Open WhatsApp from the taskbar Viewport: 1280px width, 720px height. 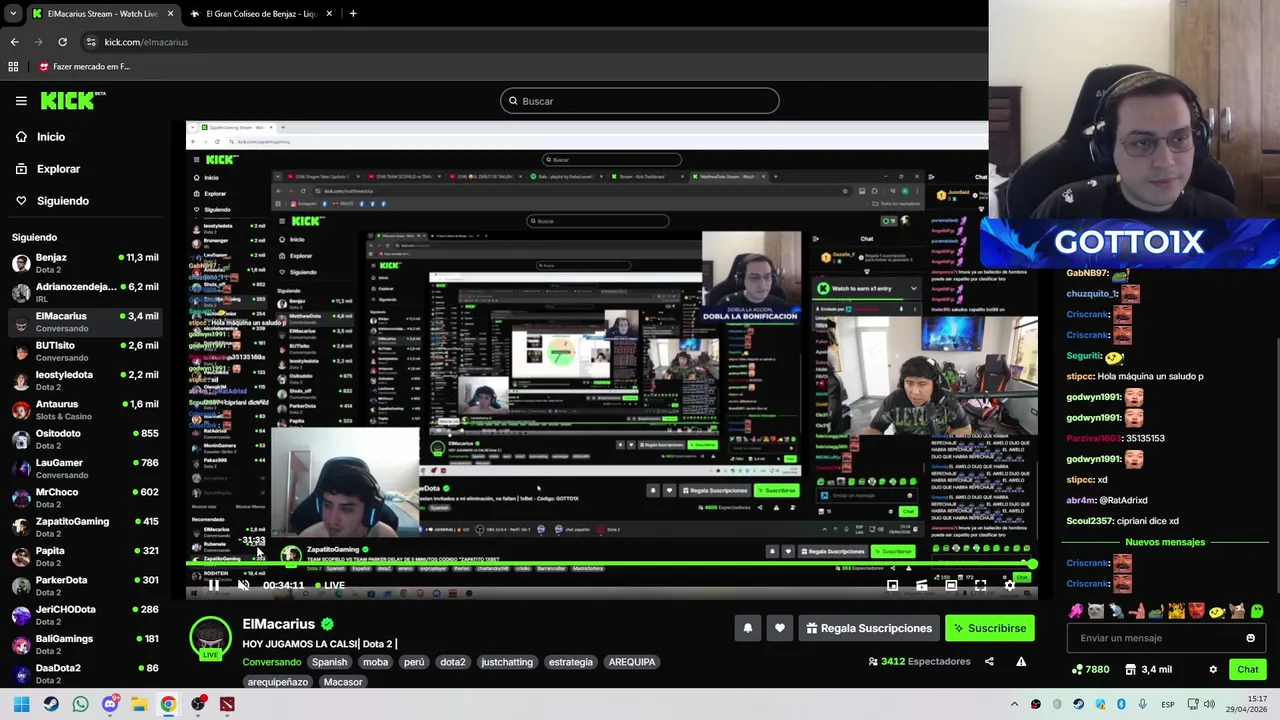coord(80,704)
